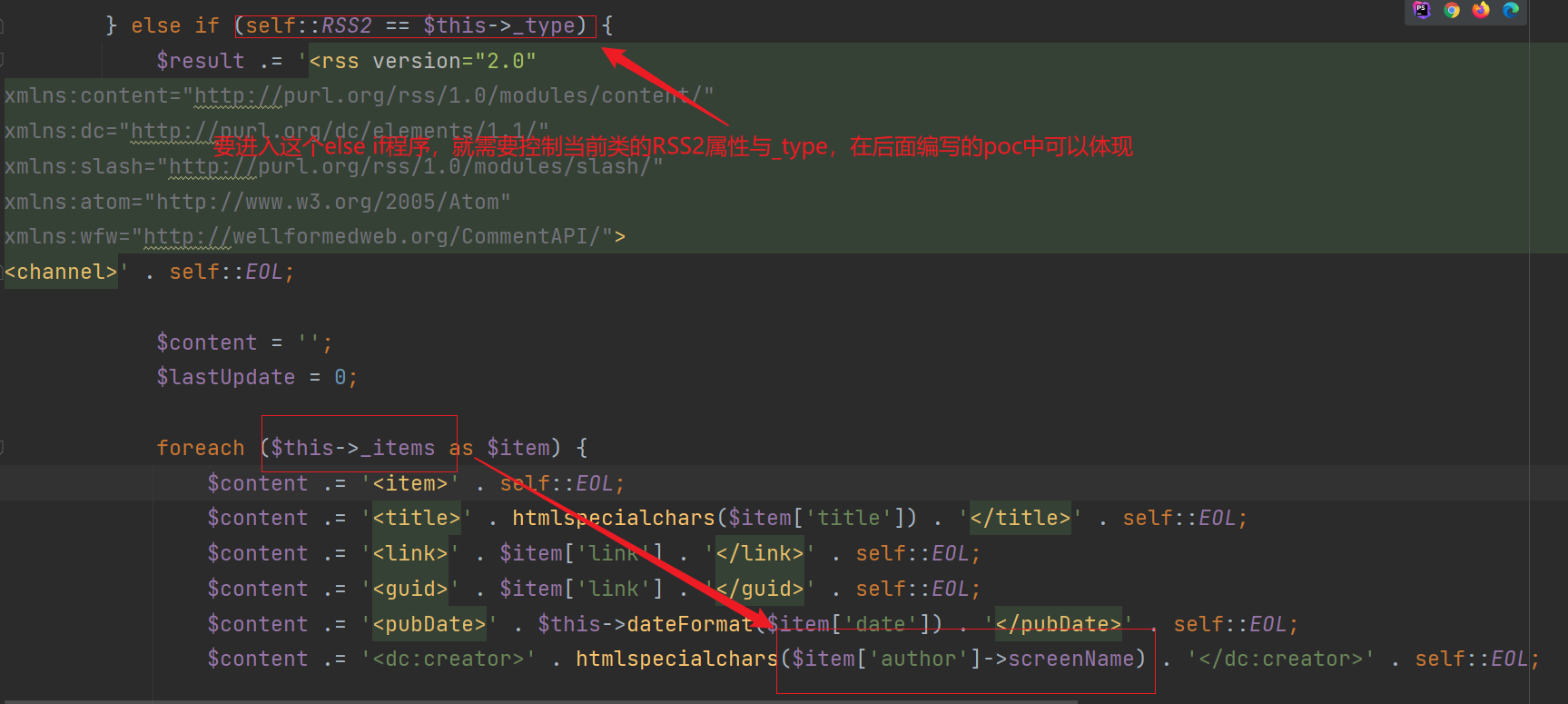
Task: Click the $result variable
Action: click(x=201, y=61)
